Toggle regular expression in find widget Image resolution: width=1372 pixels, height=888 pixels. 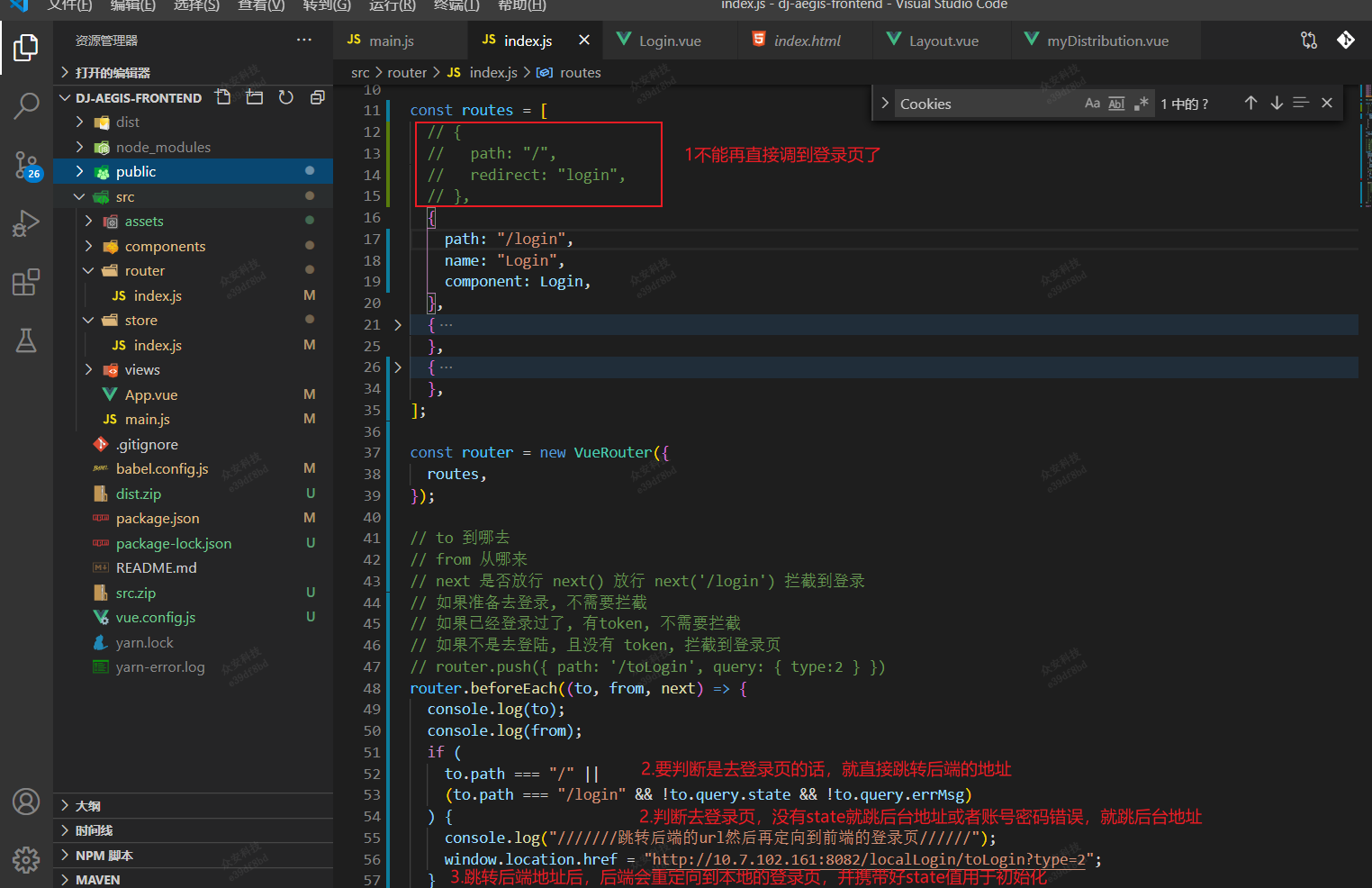tap(1141, 104)
